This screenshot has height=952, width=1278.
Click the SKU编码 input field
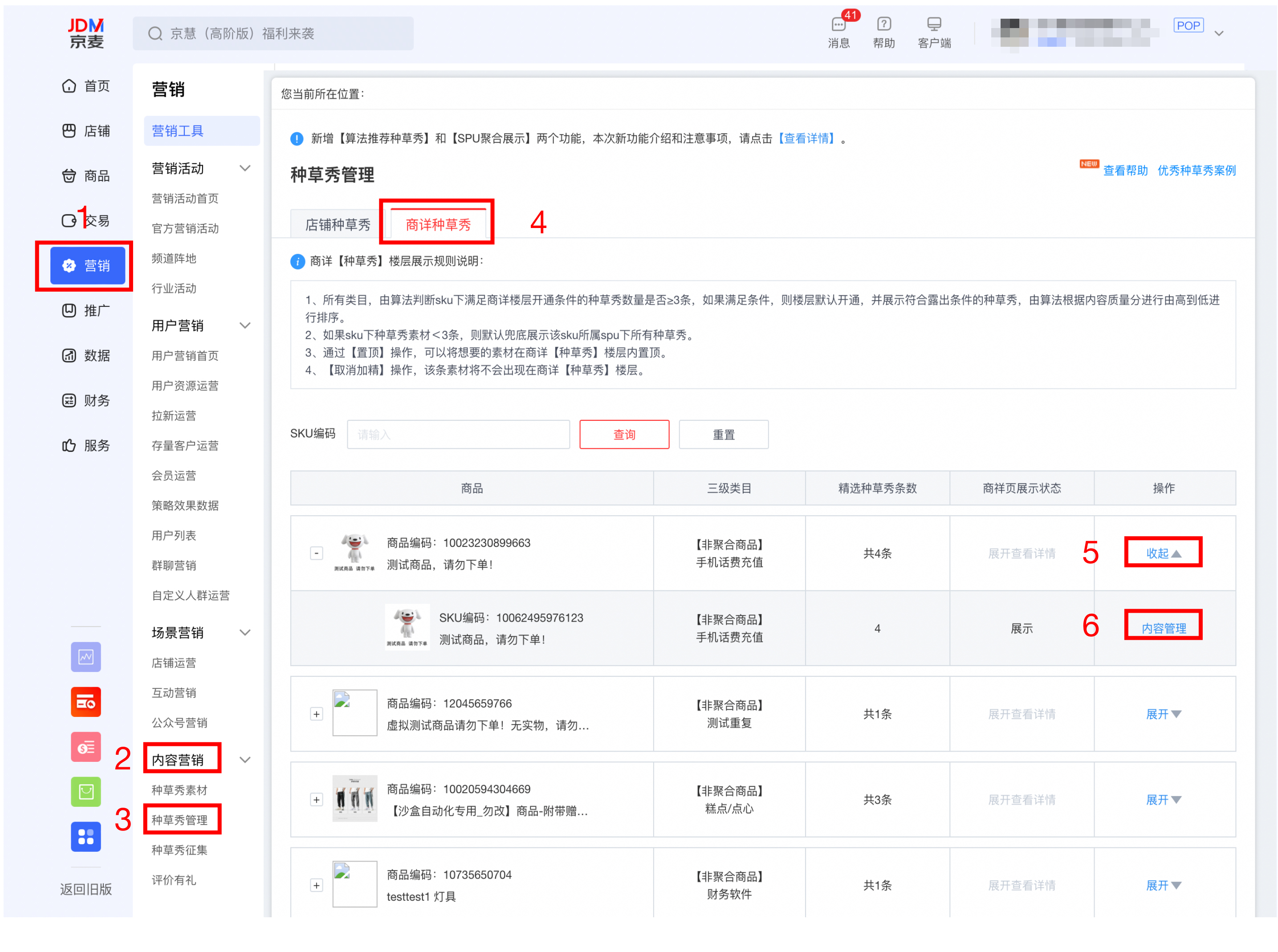[x=458, y=435]
